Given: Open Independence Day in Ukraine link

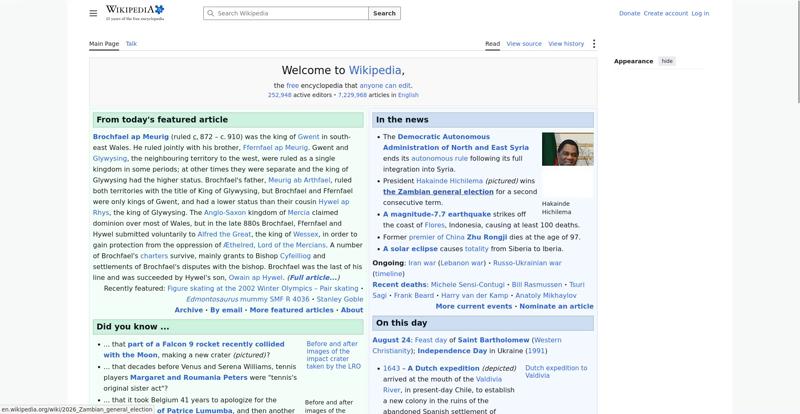Looking at the screenshot, I should tap(452, 351).
